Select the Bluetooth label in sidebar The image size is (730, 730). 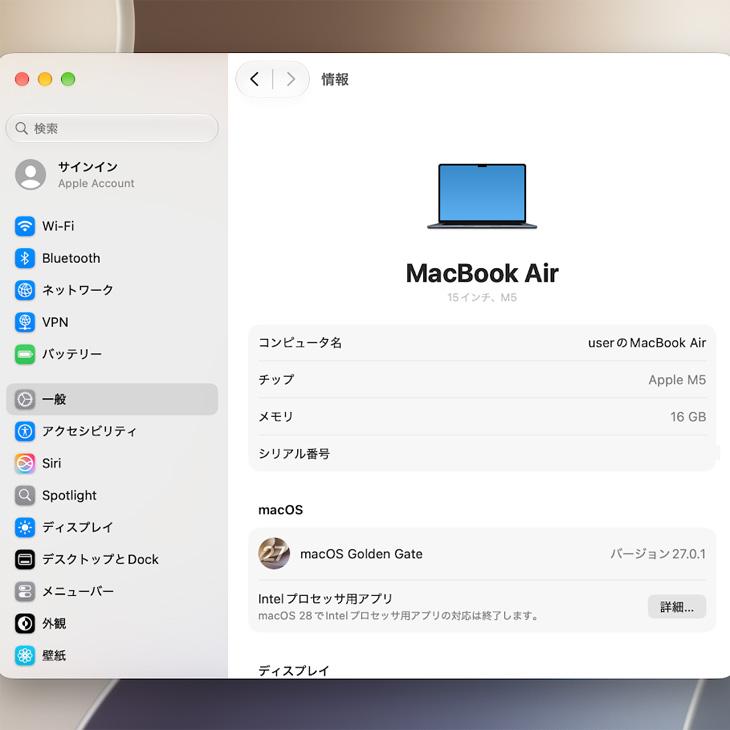click(x=71, y=258)
